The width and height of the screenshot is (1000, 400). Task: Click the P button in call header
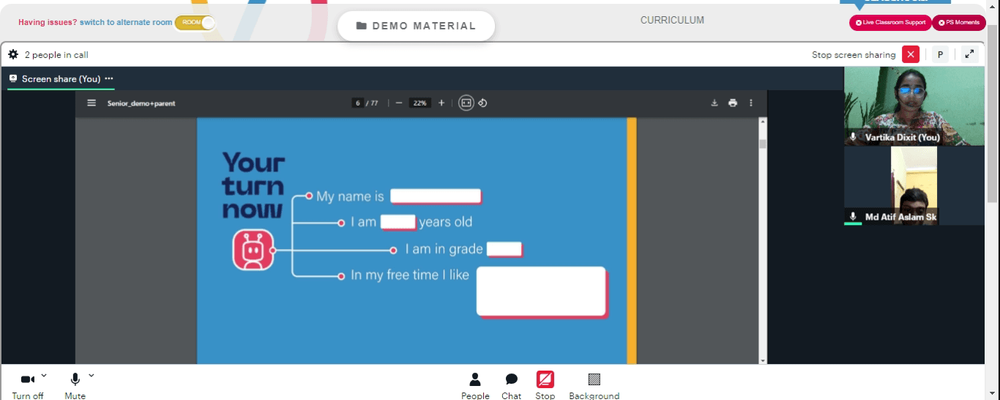(940, 55)
